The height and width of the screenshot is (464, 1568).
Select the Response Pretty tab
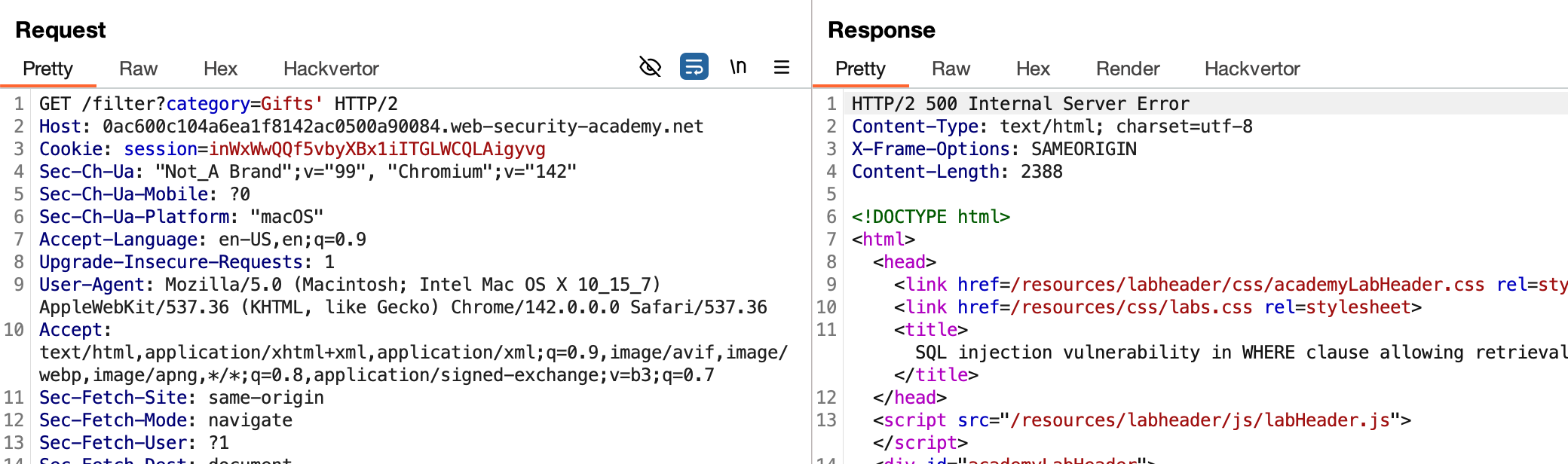(x=860, y=69)
